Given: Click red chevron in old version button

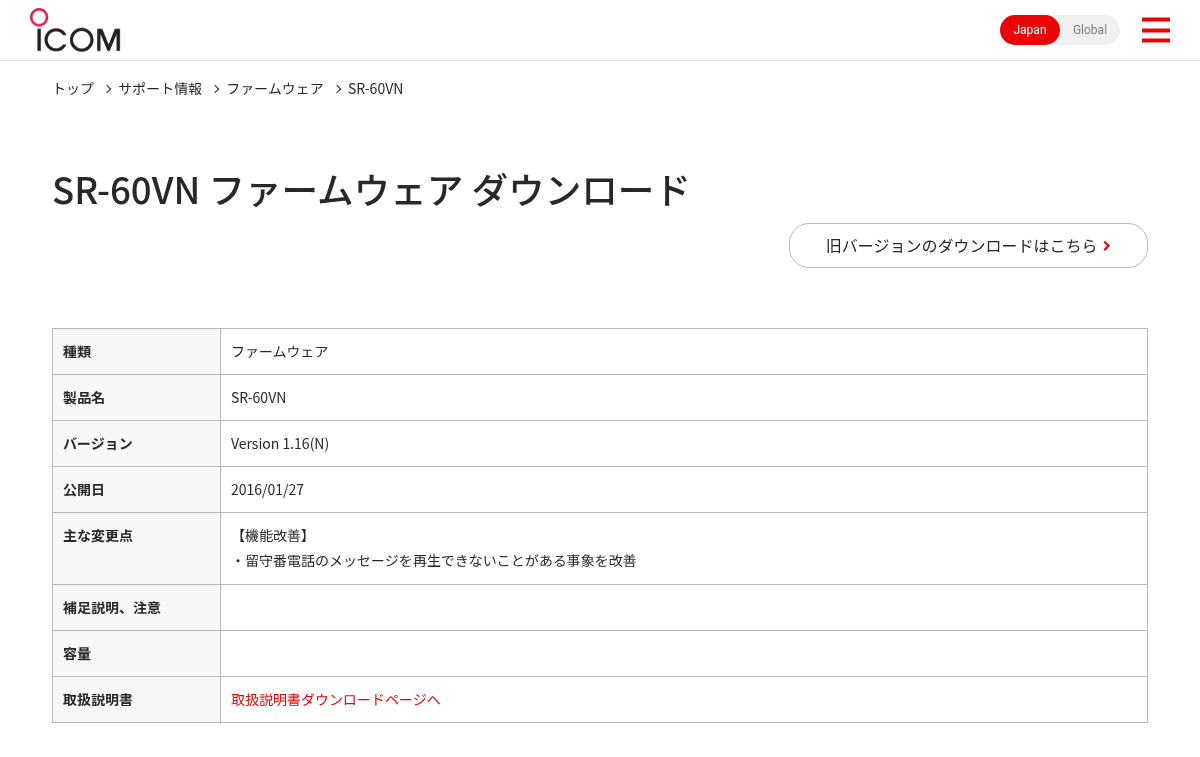Looking at the screenshot, I should (1107, 246).
